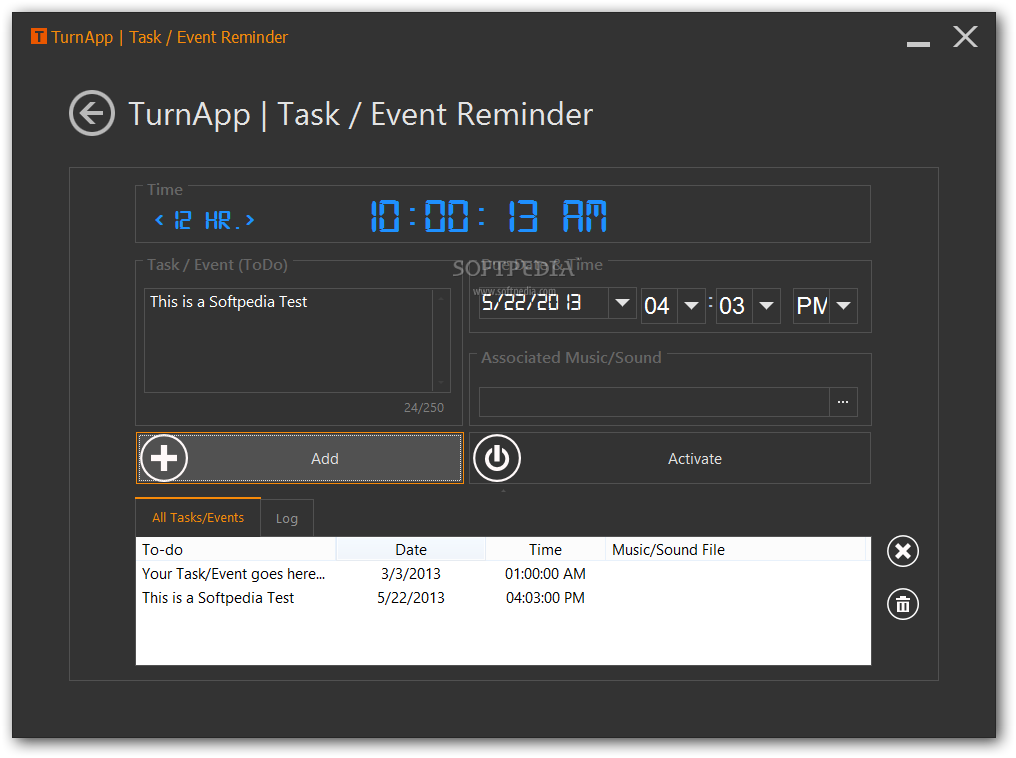
Task: Click the plus icon on Add button
Action: tap(164, 458)
